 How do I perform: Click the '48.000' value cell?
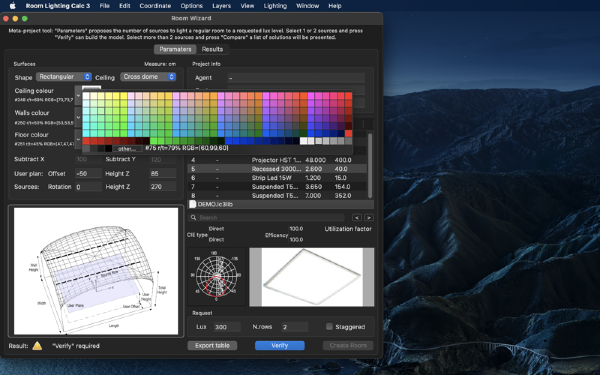click(x=315, y=160)
